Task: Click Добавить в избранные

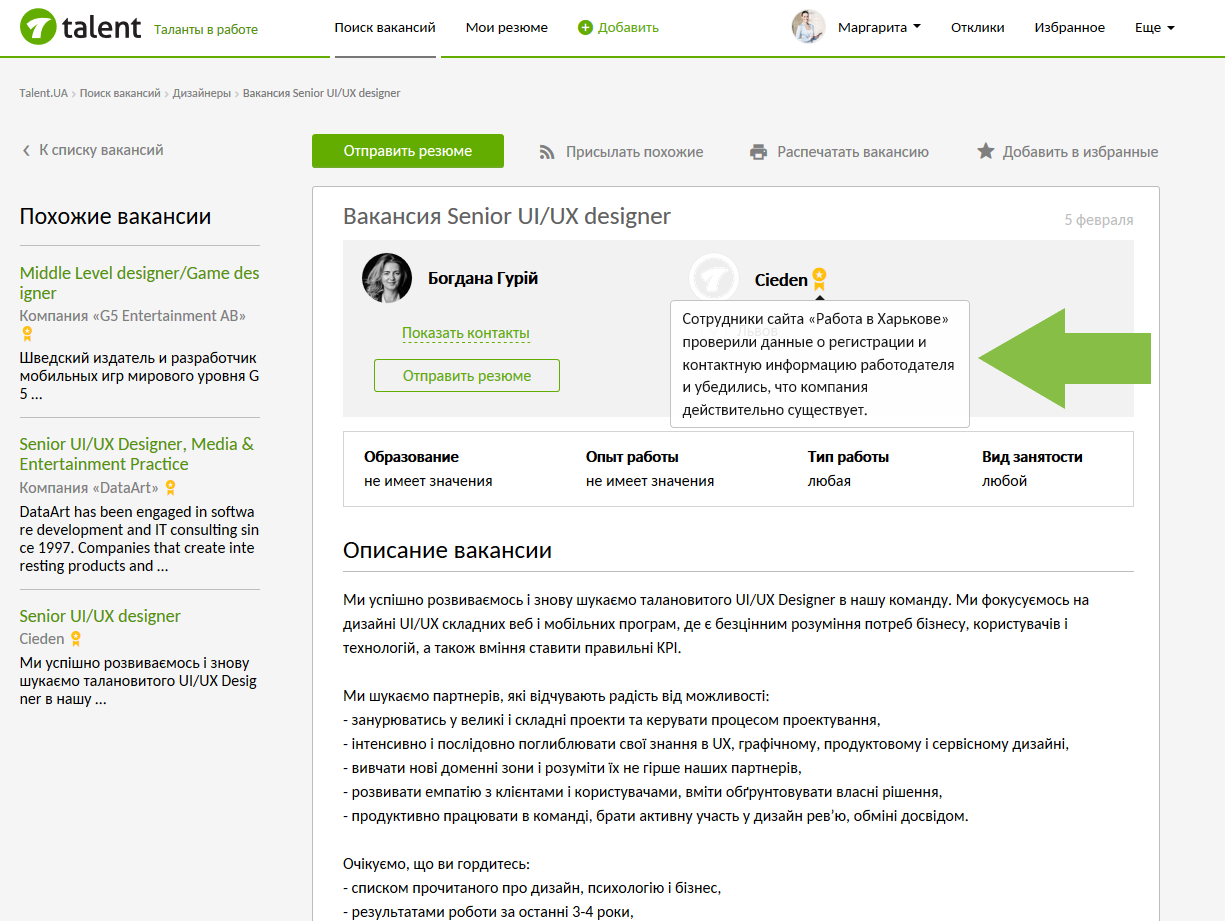Action: (1080, 152)
